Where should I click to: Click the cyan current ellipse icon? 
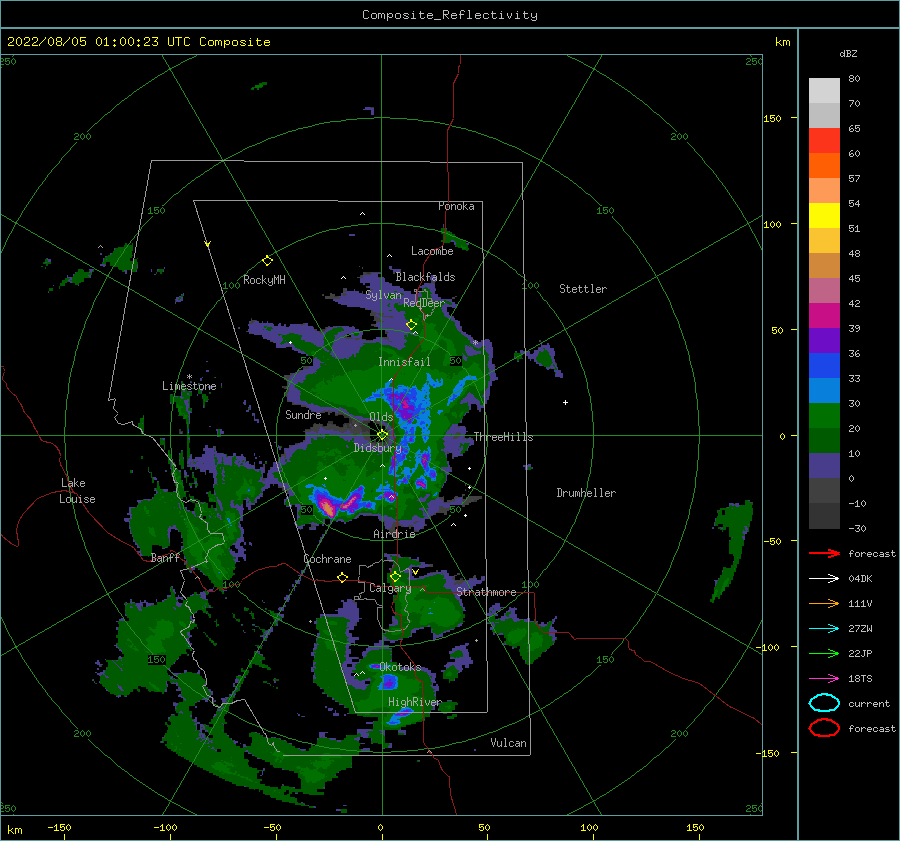click(824, 703)
